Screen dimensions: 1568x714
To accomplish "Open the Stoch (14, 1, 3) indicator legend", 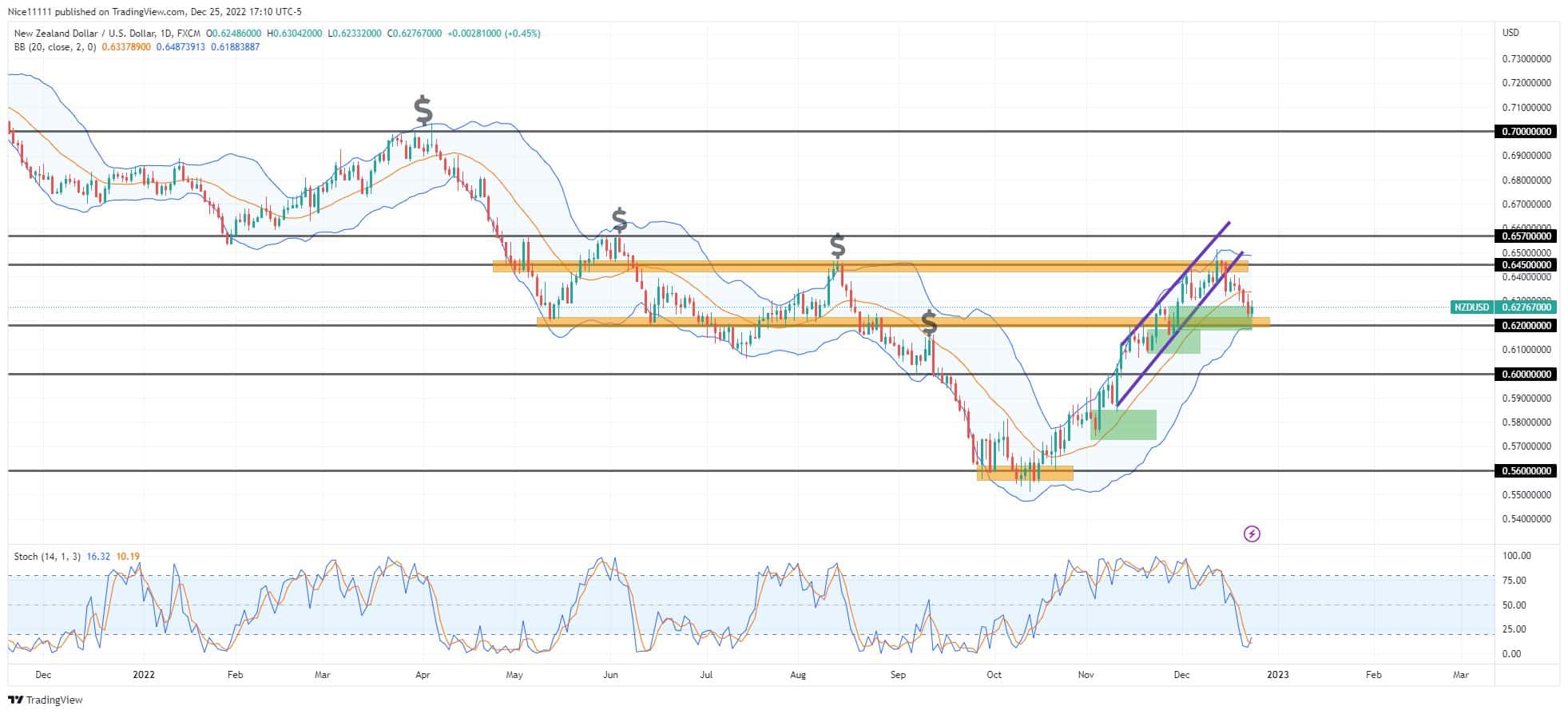I will click(47, 557).
